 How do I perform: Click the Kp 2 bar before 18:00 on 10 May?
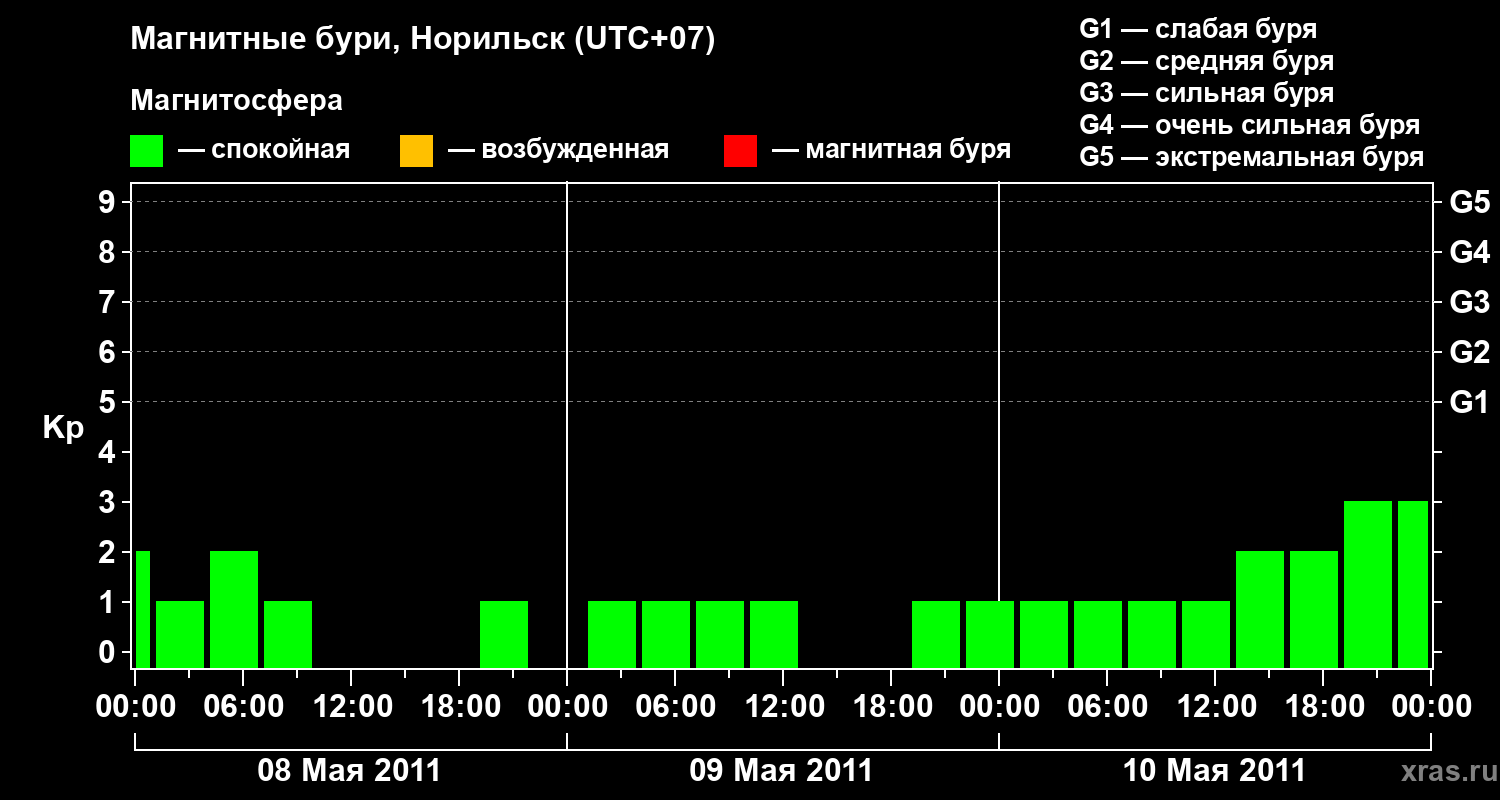point(1314,609)
